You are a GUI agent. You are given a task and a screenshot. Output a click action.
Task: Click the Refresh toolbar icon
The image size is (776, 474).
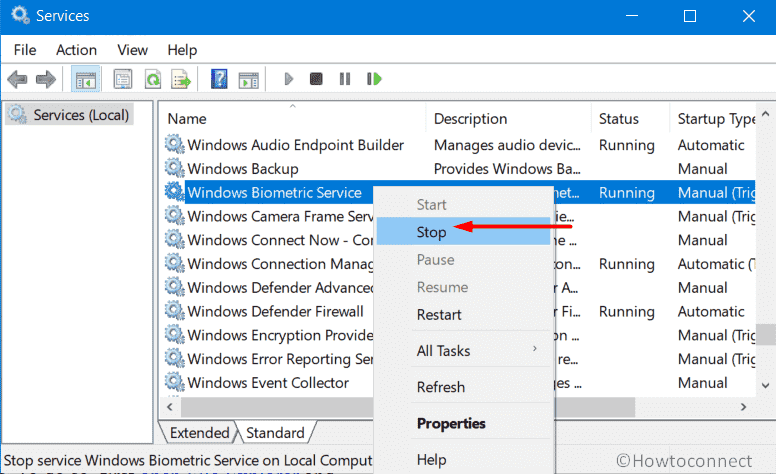(x=153, y=79)
